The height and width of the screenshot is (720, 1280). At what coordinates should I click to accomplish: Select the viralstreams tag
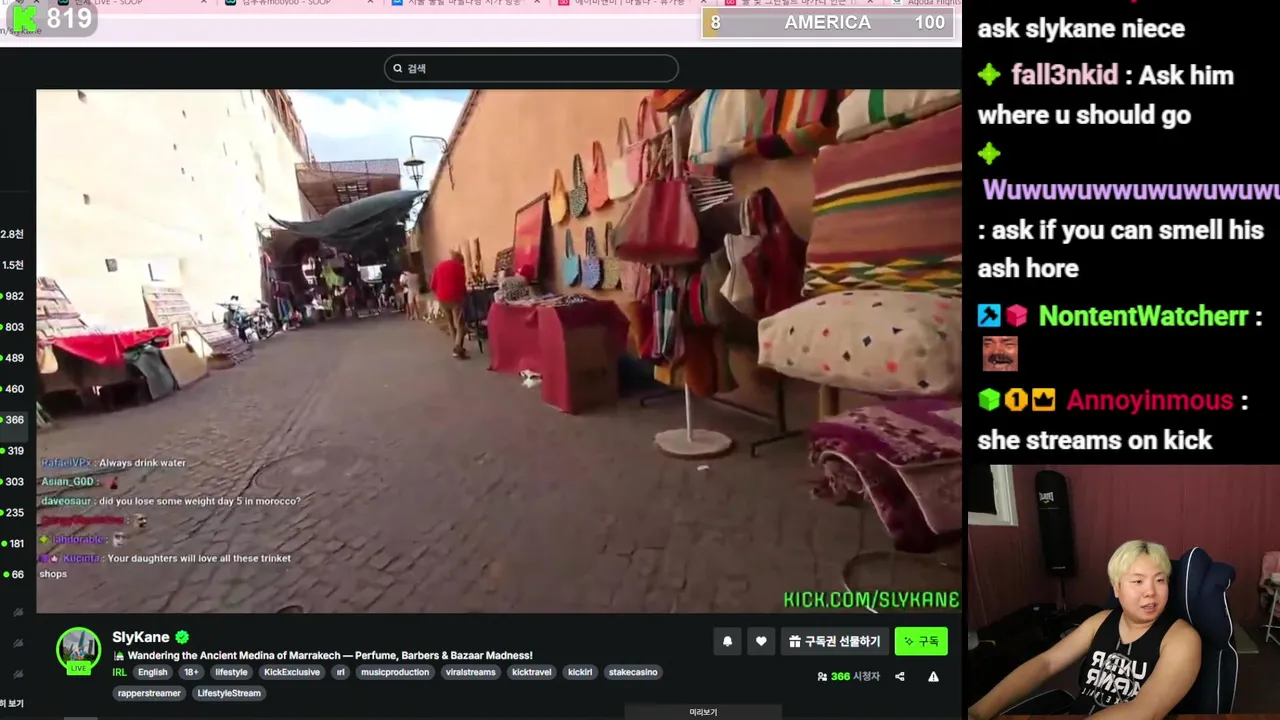coord(471,672)
